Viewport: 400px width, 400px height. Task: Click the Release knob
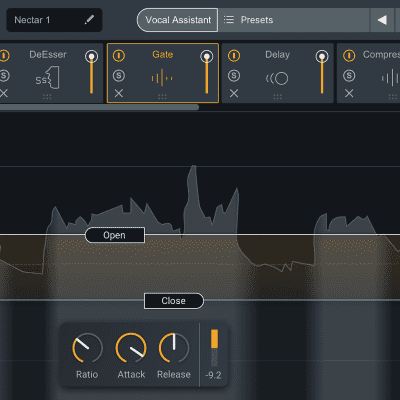click(174, 348)
